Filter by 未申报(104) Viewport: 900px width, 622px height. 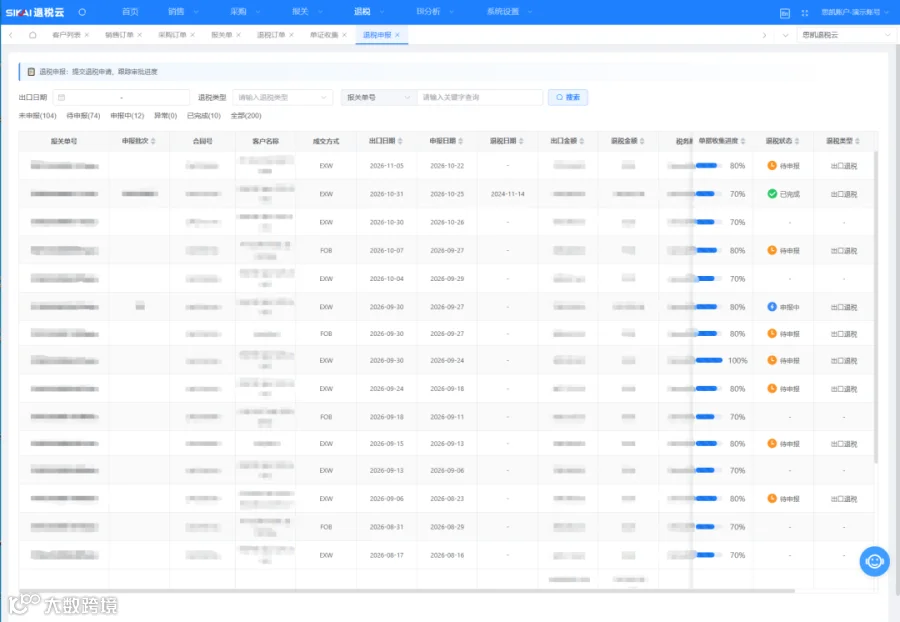pyautogui.click(x=37, y=116)
